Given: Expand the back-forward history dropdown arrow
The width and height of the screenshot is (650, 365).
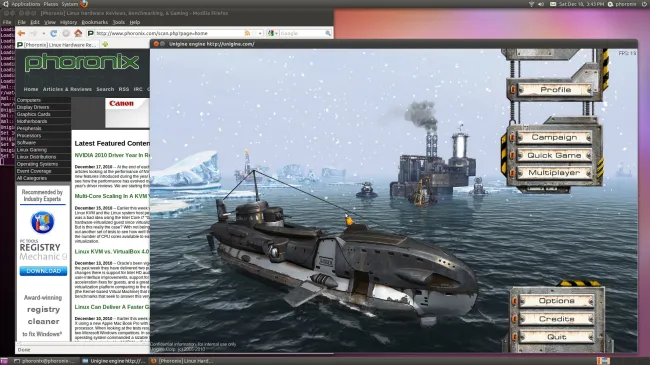Looking at the screenshot, I should (44, 34).
